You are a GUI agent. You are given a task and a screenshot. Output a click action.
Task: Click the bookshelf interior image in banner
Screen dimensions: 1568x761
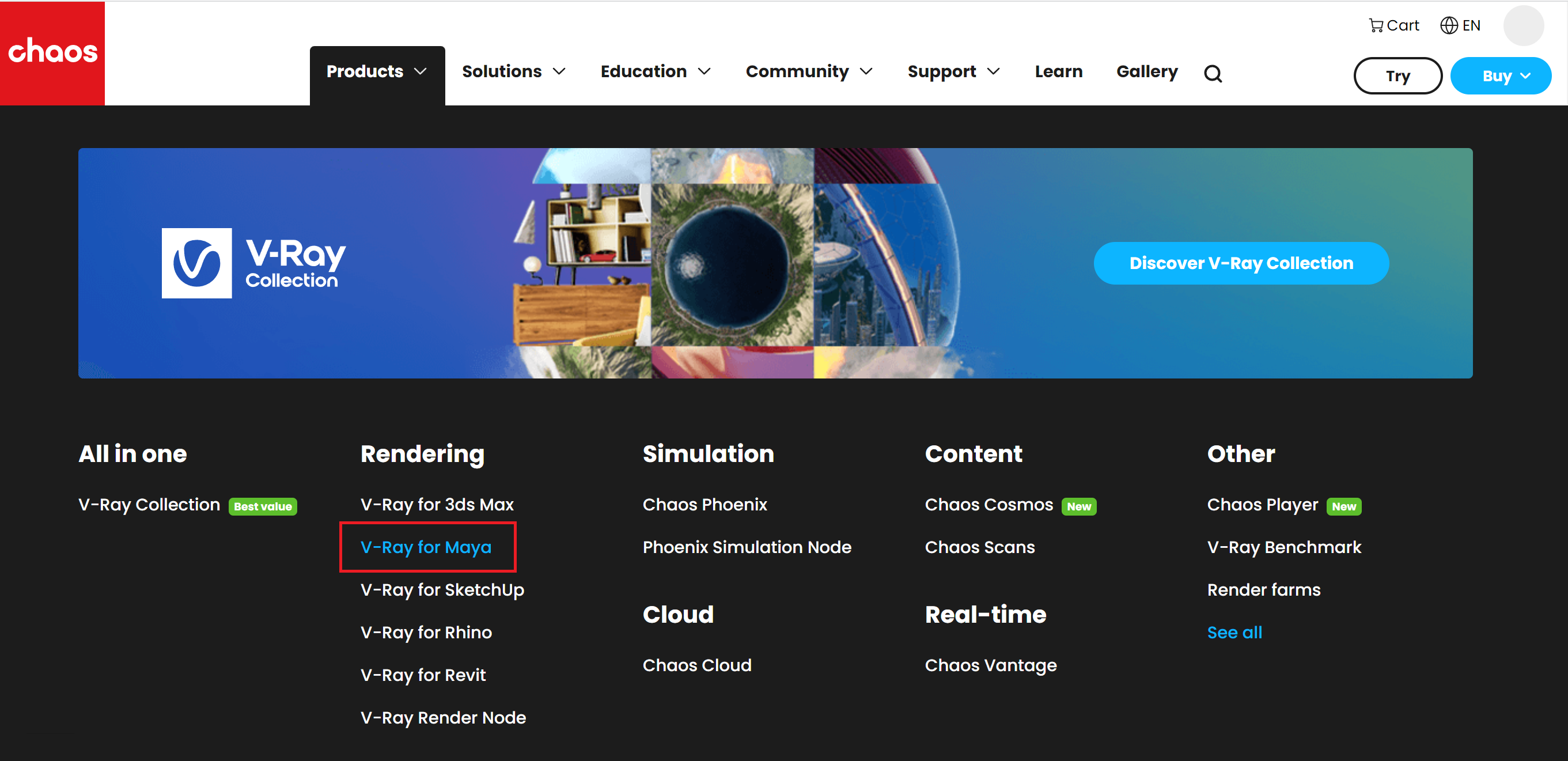(581, 265)
